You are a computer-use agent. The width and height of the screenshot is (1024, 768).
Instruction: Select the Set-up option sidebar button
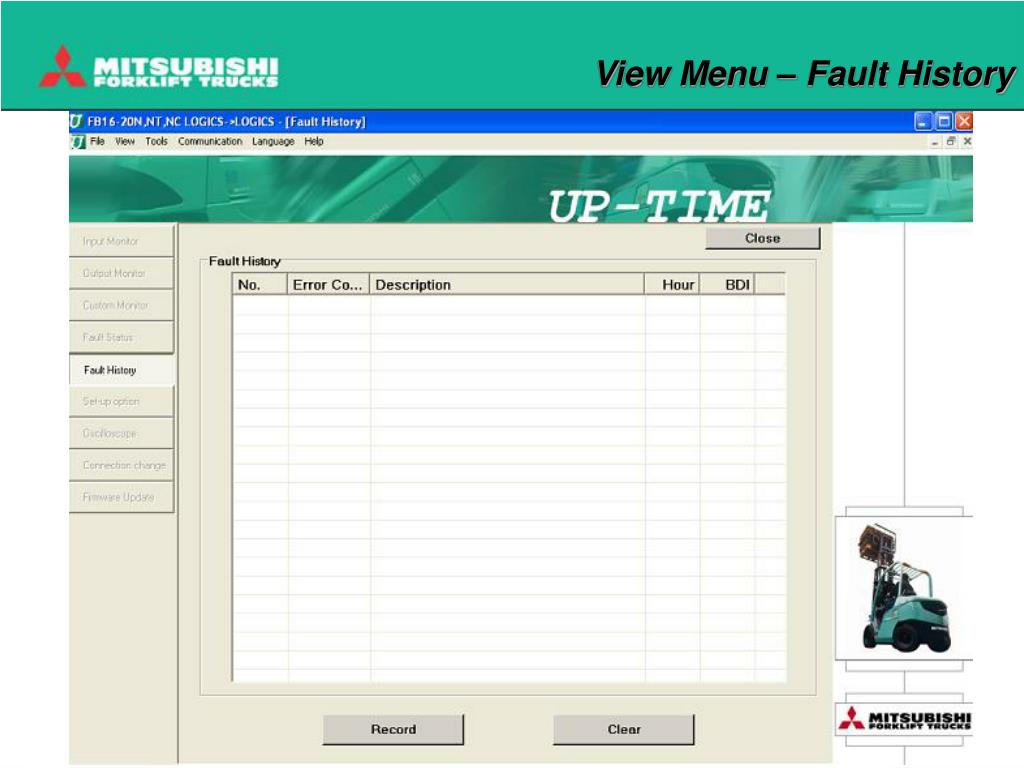tap(121, 401)
